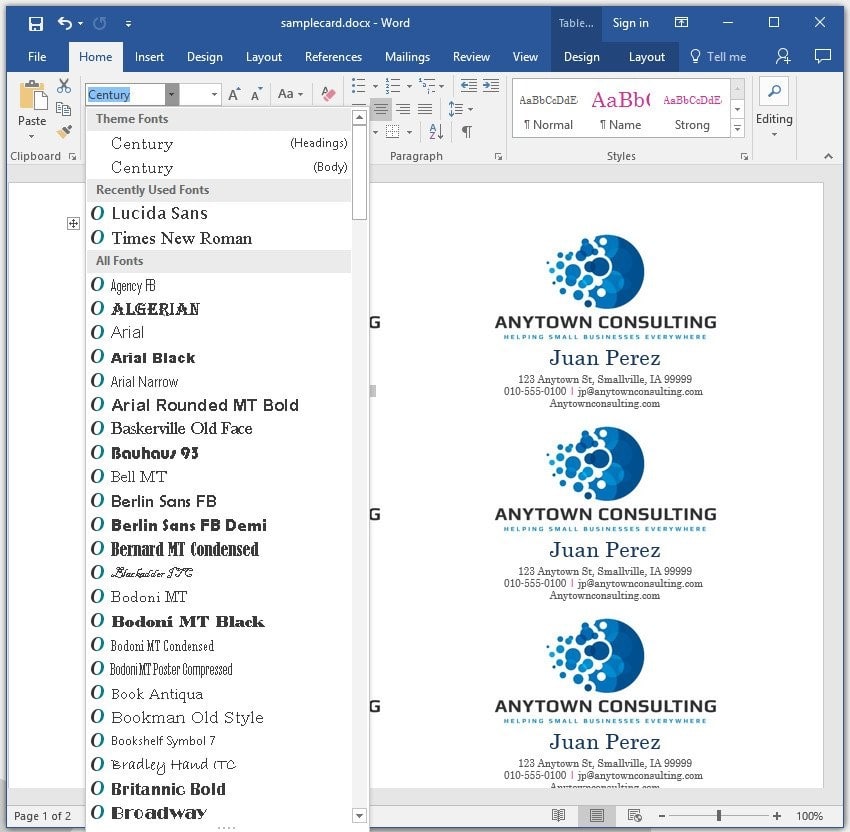Click the Tell me search box

718,57
